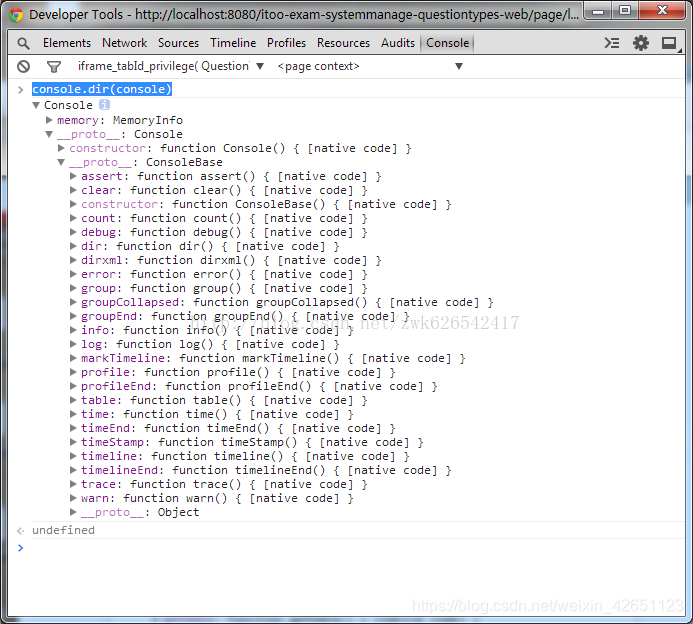The height and width of the screenshot is (624, 693).
Task: Clear console log with circle-slash icon
Action: (x=23, y=67)
